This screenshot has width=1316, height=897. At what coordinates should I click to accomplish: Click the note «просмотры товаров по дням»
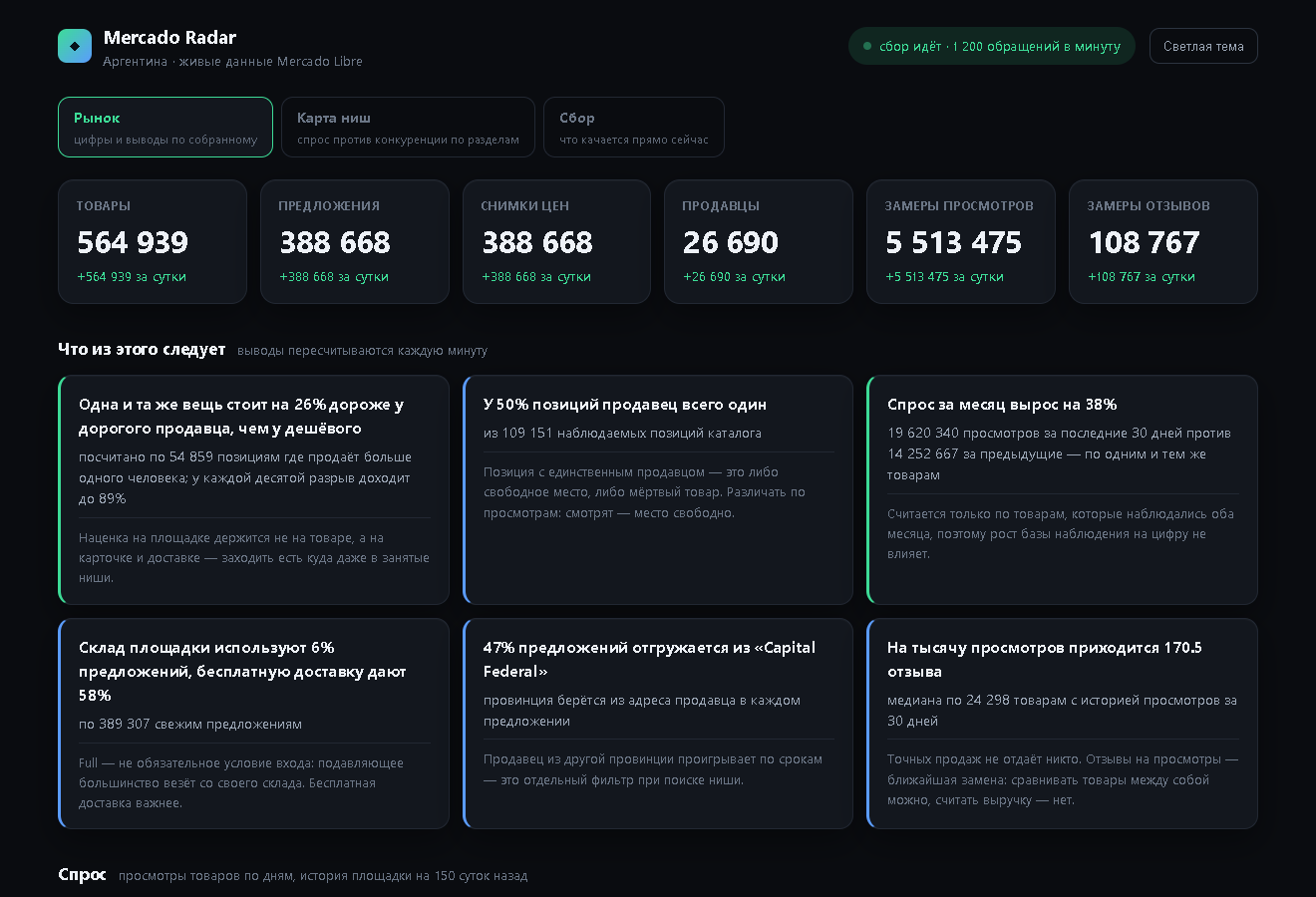pos(205,876)
